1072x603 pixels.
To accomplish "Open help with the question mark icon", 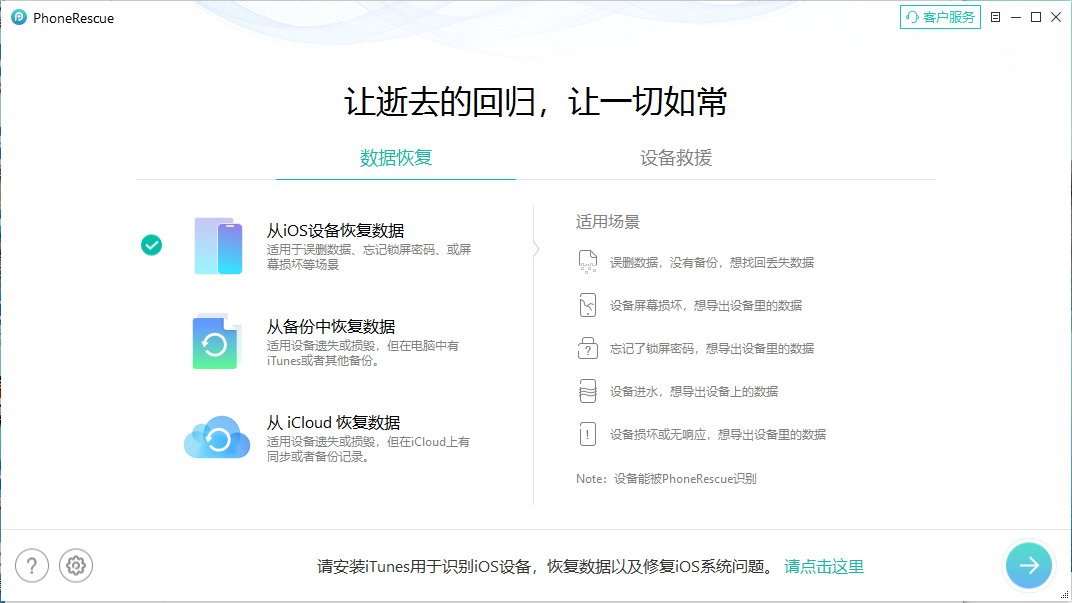I will click(32, 565).
